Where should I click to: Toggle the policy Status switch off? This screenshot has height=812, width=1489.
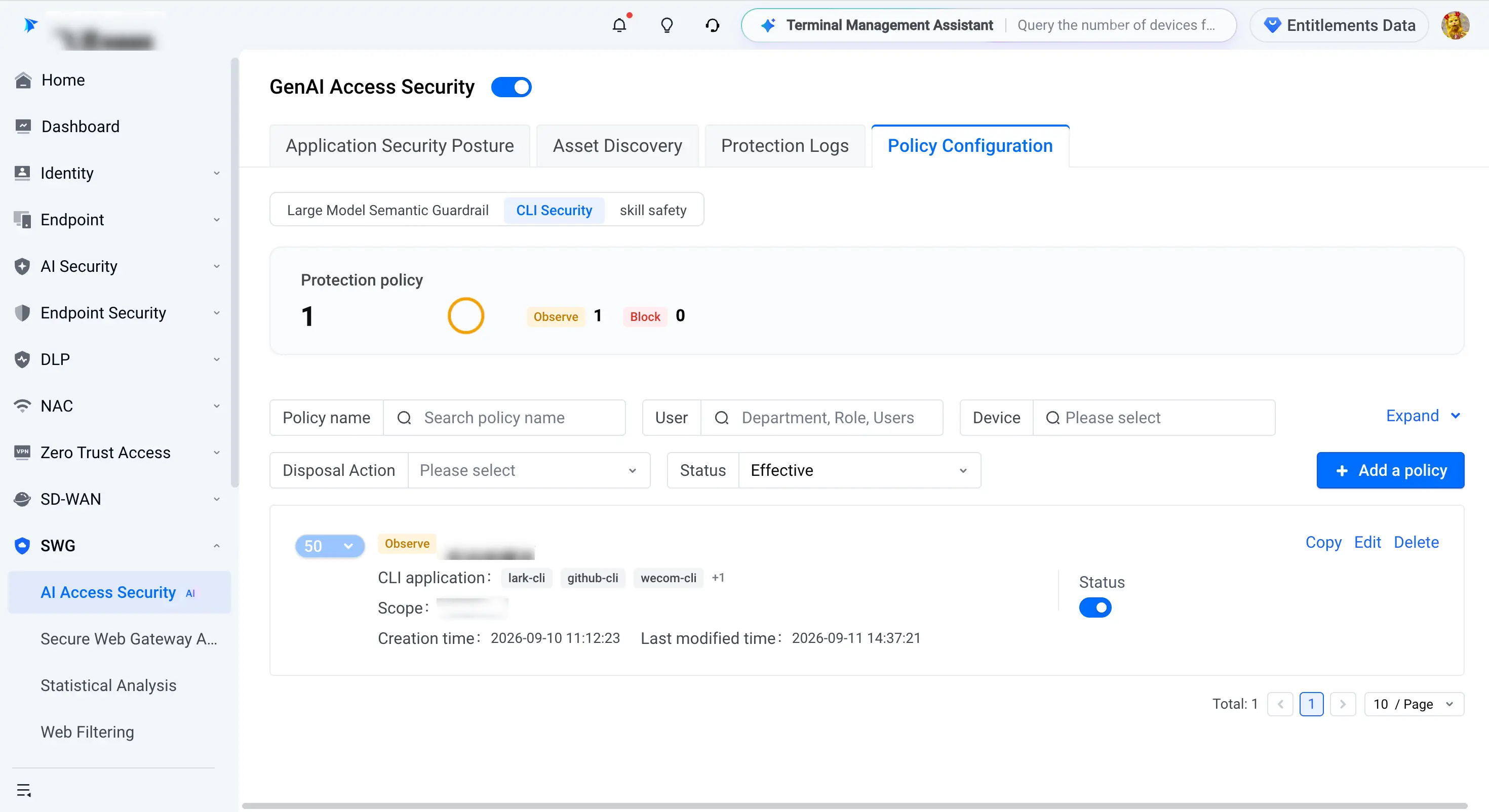point(1095,607)
